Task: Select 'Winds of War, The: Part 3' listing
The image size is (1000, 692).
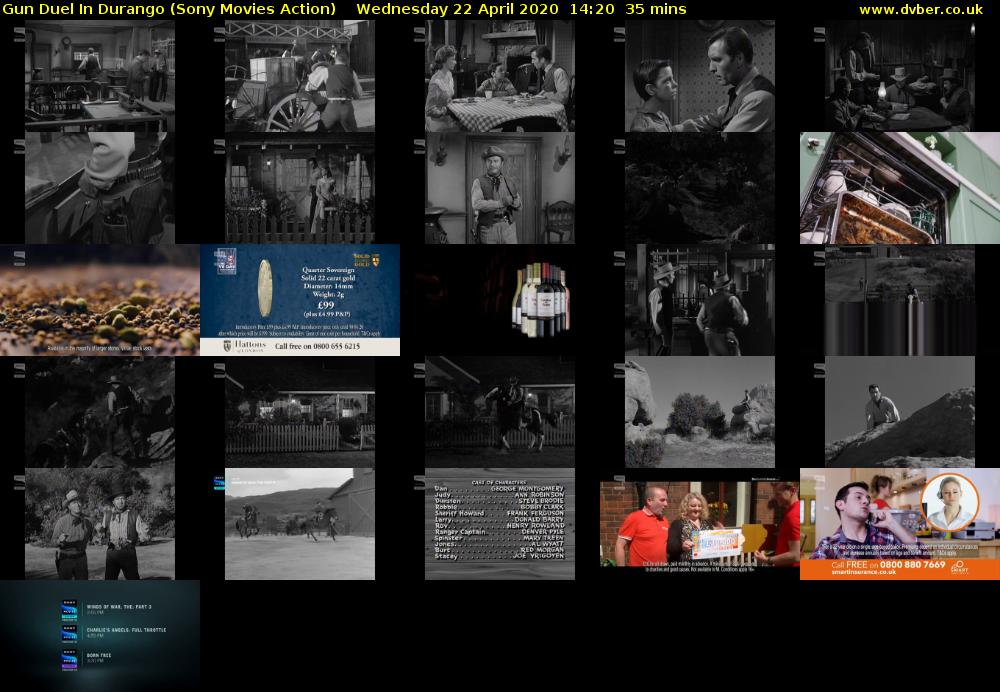Action: click(119, 609)
